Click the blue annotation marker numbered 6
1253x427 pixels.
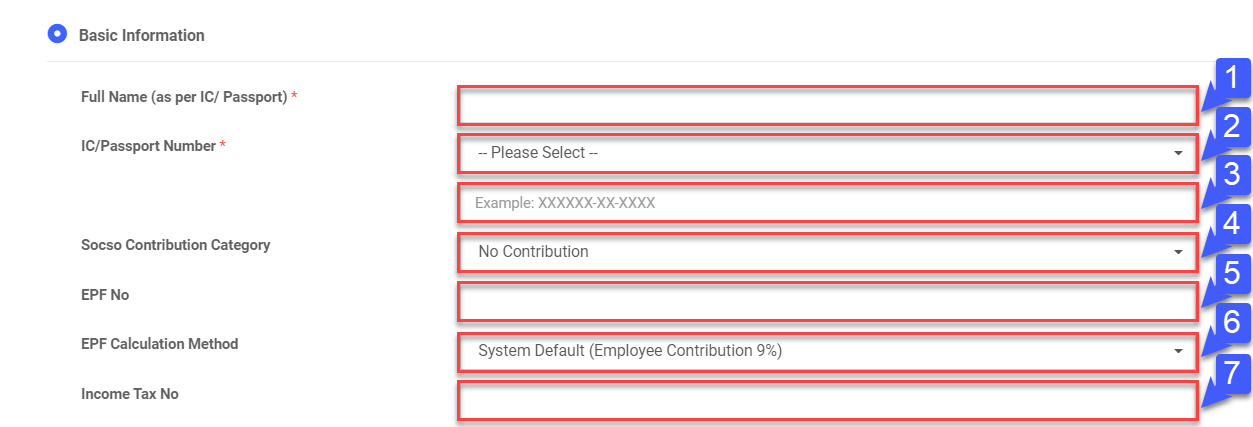pos(1232,323)
